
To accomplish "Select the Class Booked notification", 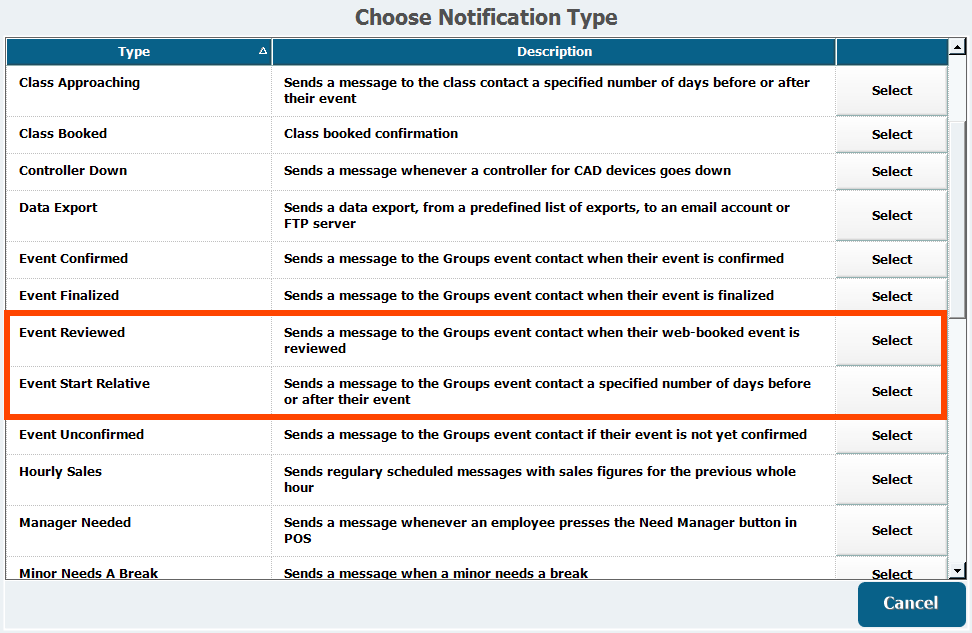I will click(x=891, y=134).
